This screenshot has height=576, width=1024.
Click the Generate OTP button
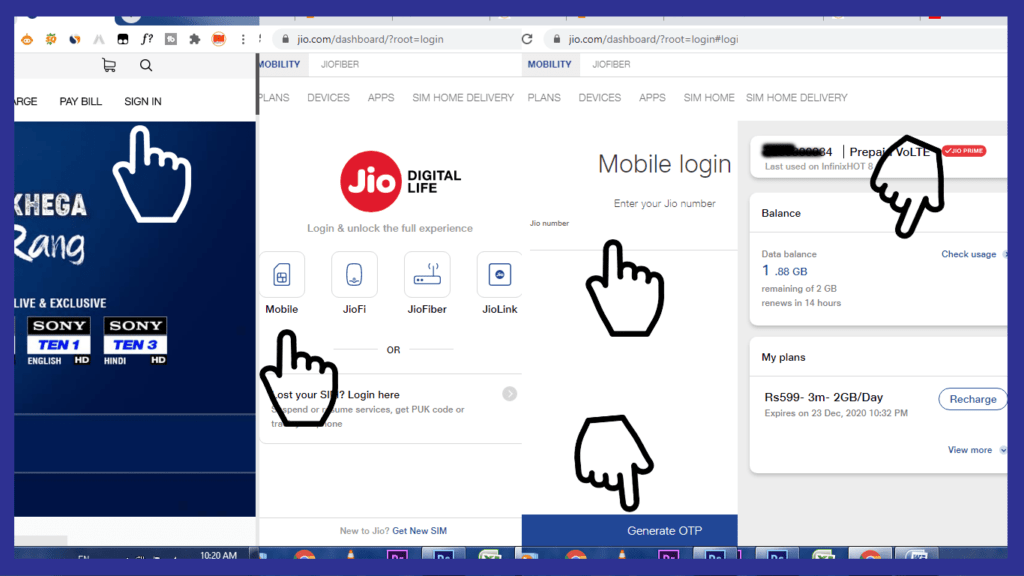coord(664,531)
